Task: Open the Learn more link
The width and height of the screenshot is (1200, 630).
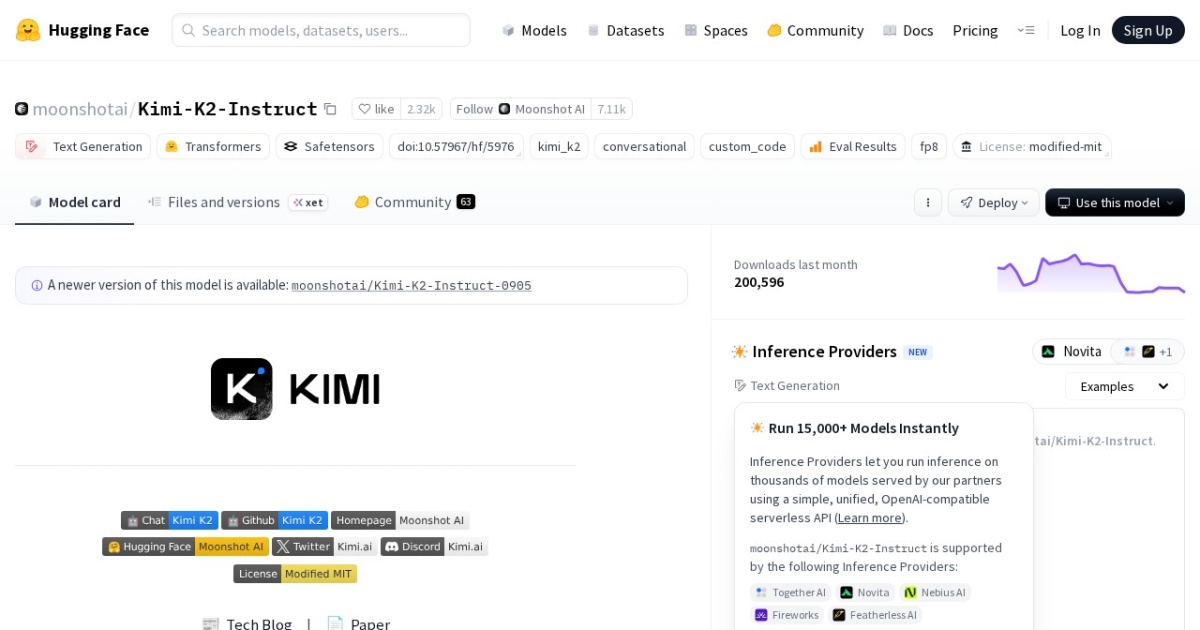Action: tap(869, 517)
